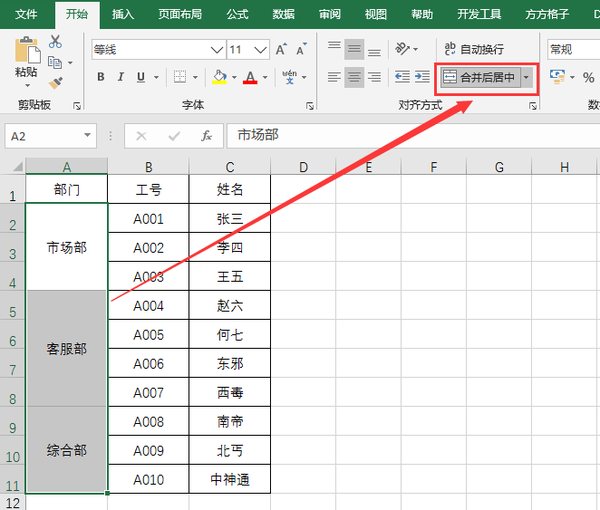Viewport: 600px width, 510px height.
Task: Click the text orientation icon
Action: tap(402, 49)
